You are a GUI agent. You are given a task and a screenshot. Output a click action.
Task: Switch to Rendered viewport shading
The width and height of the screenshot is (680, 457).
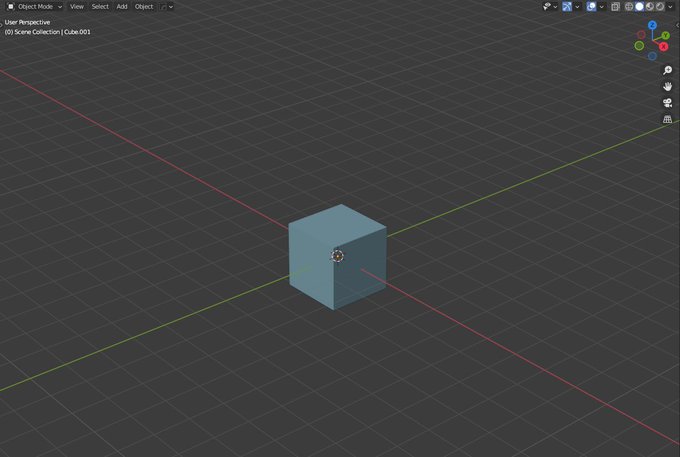[660, 7]
